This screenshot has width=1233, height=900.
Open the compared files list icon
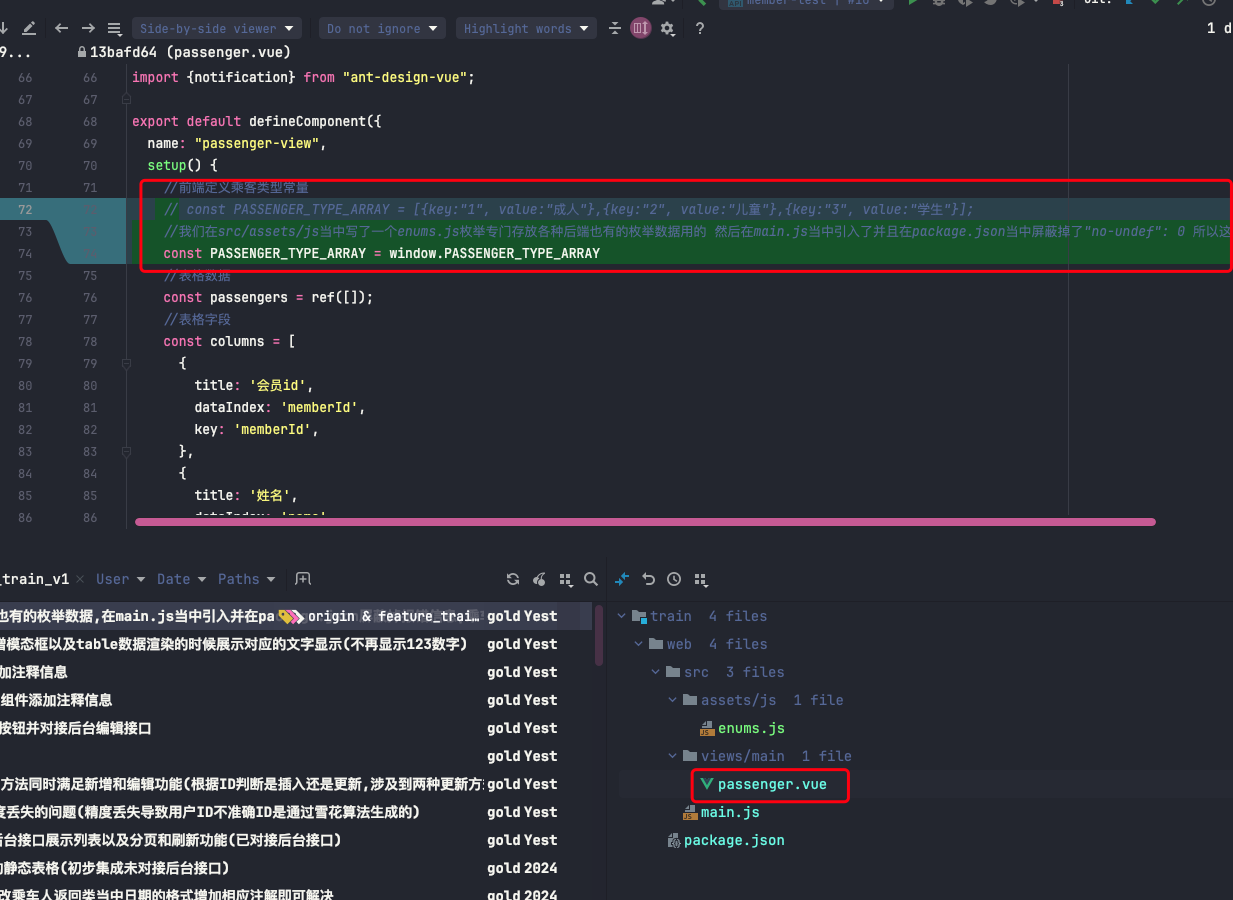coord(114,29)
